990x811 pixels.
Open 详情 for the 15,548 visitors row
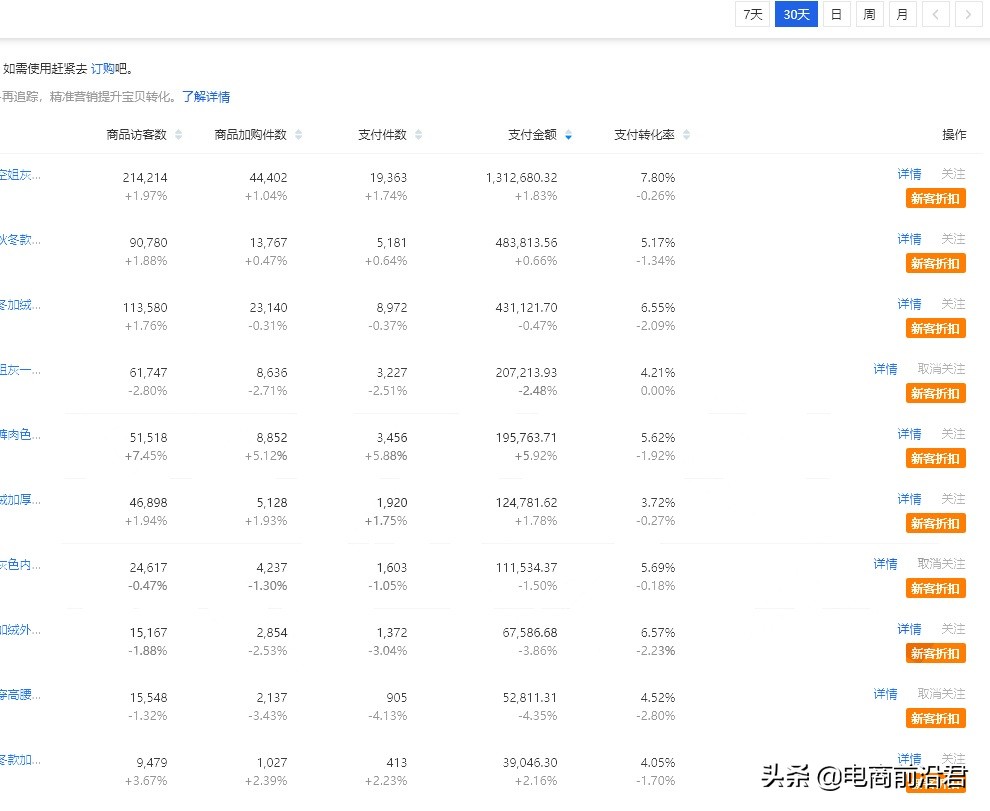[885, 694]
